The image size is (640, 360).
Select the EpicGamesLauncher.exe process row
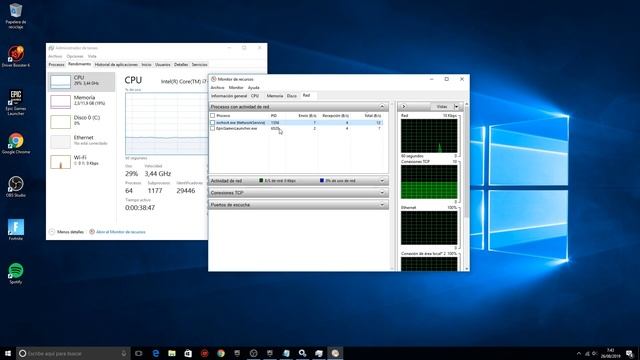tap(296, 128)
